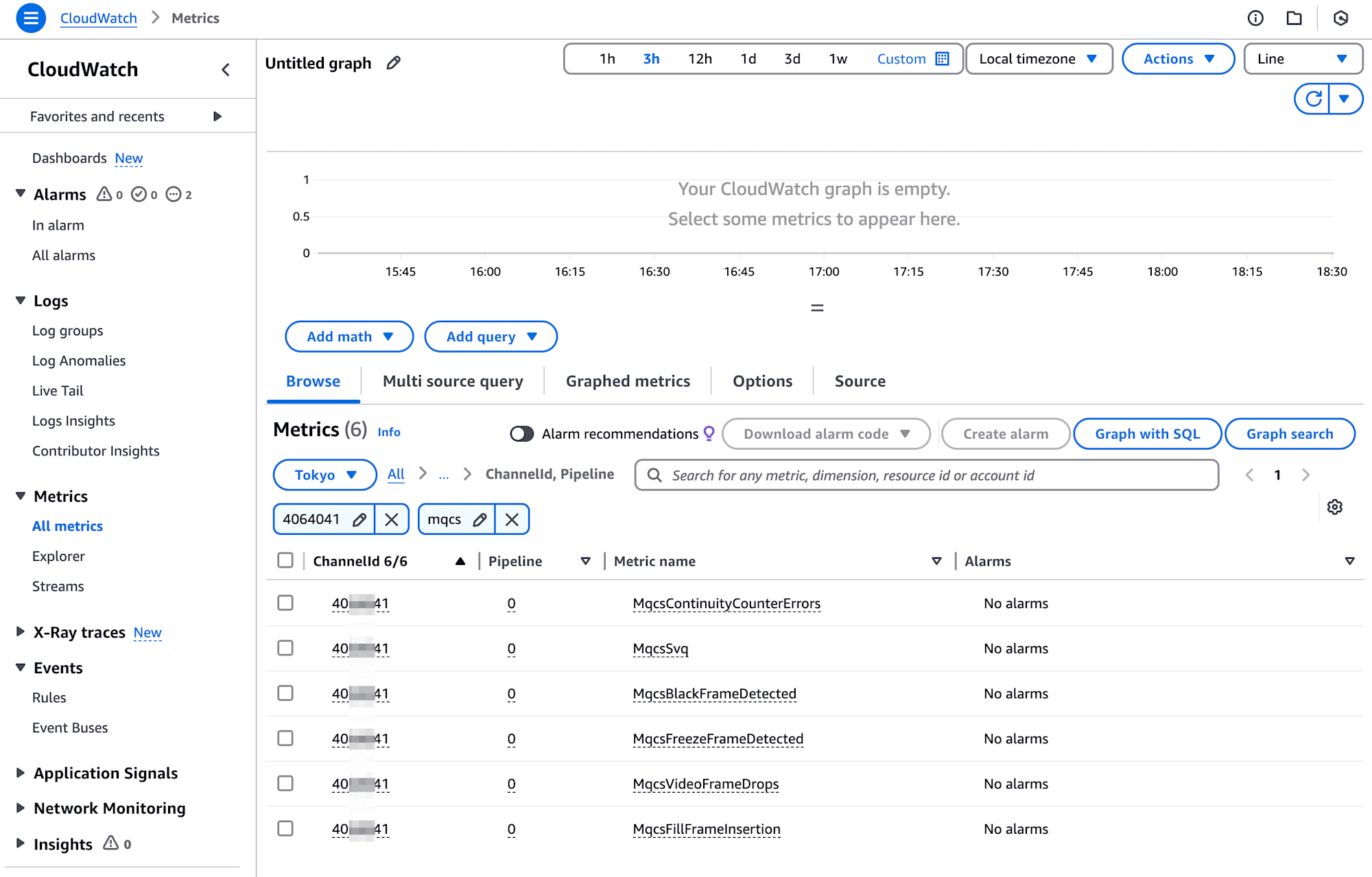The height and width of the screenshot is (877, 1372).
Task: Click the metrics search input field
Action: 926,474
